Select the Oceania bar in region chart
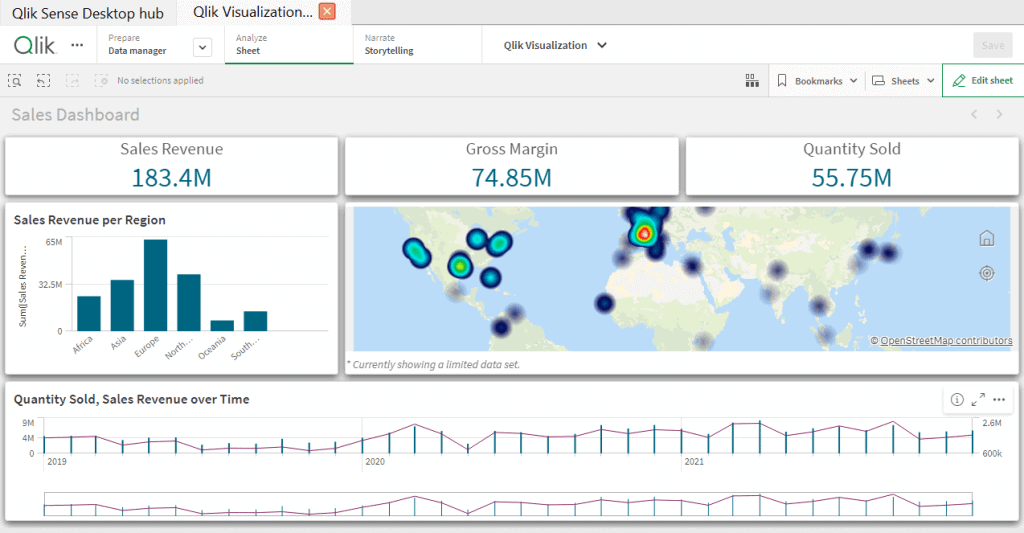 [x=222, y=326]
